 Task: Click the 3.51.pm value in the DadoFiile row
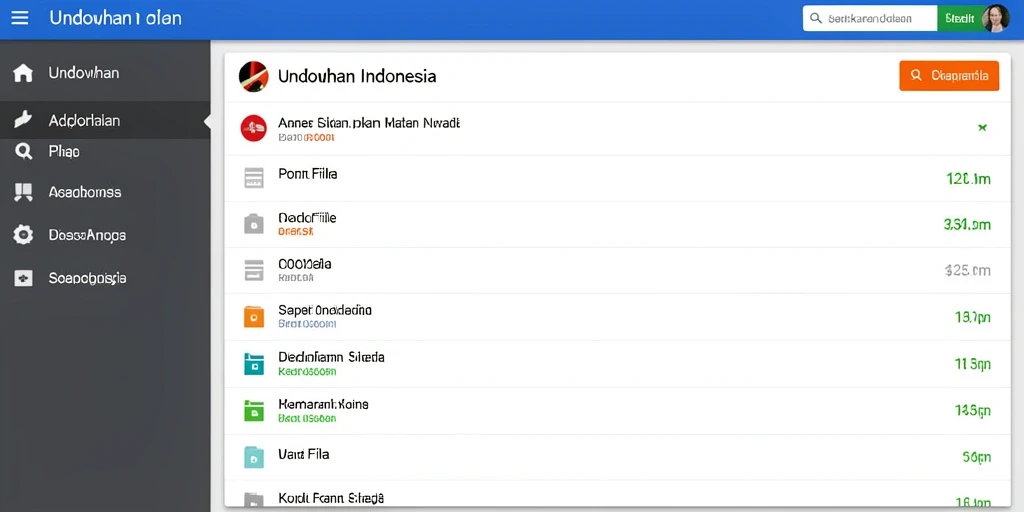[x=967, y=225]
